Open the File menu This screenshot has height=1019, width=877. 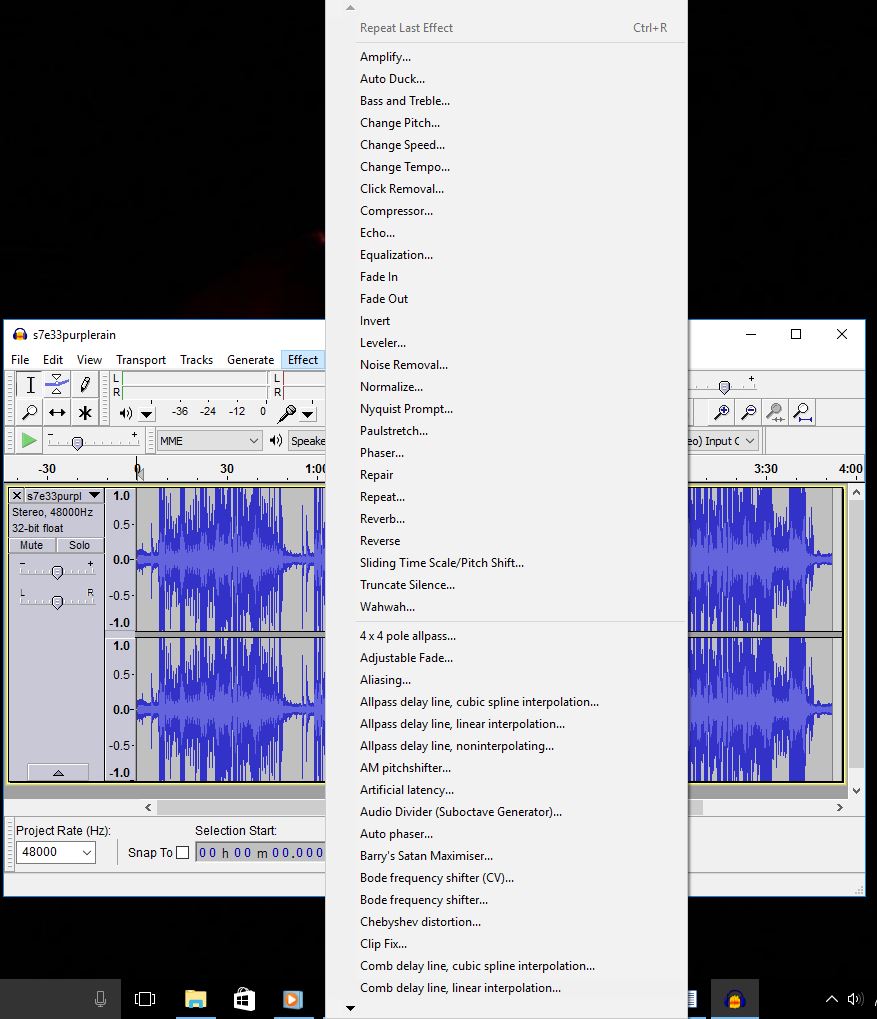click(20, 359)
